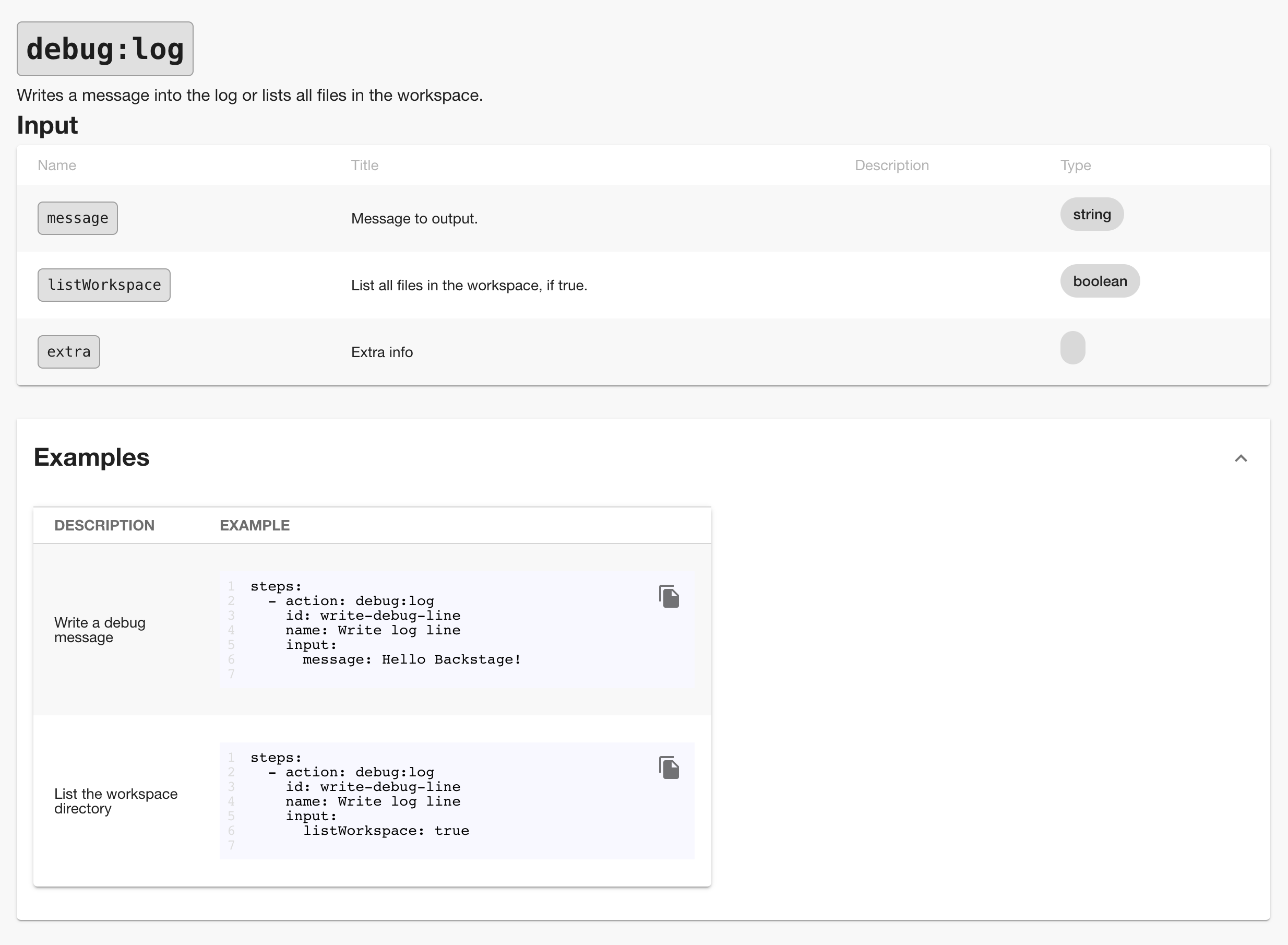This screenshot has height=945, width=1288.
Task: Select the EXAMPLE column header in examples table
Action: coord(254,525)
